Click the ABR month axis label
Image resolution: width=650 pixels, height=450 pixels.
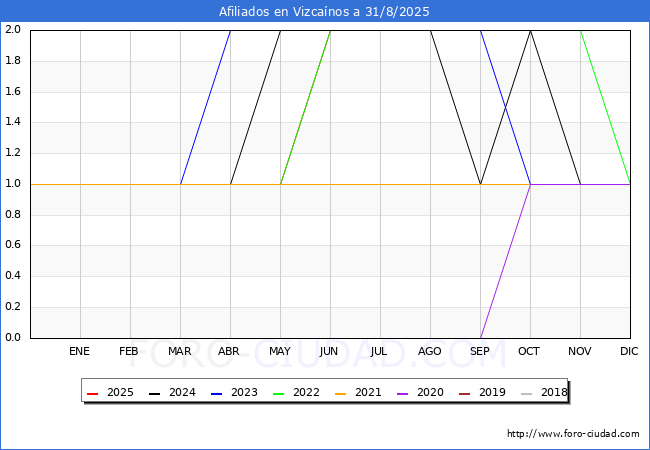pos(229,351)
